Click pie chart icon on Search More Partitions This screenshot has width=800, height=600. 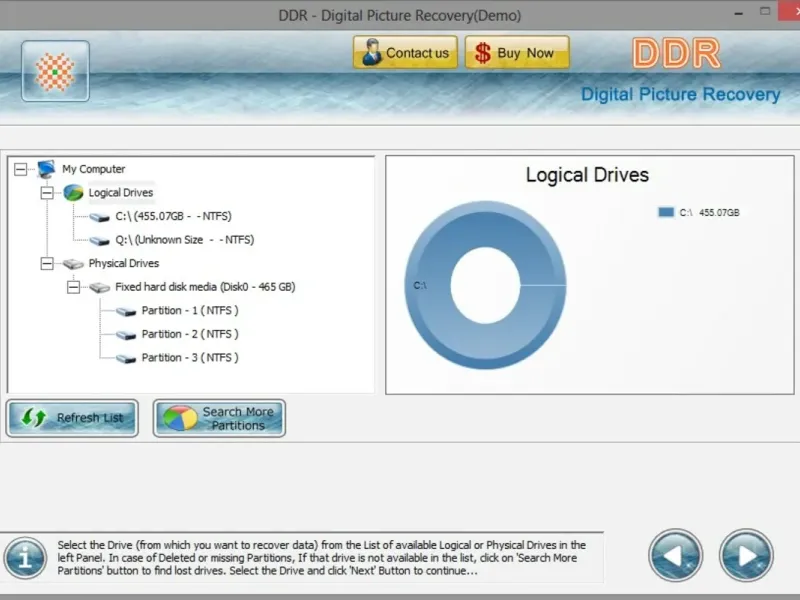coord(180,418)
